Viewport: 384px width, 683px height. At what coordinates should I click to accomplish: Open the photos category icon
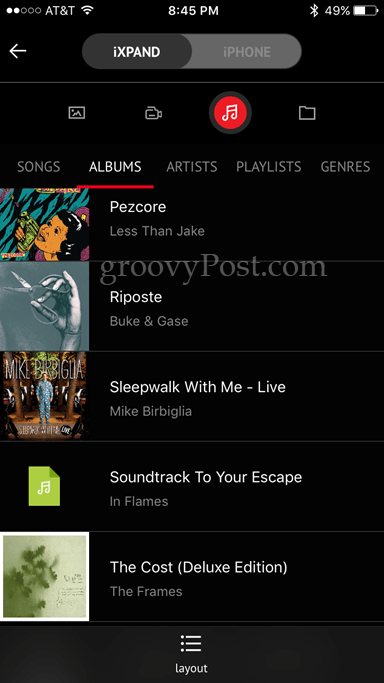point(77,113)
